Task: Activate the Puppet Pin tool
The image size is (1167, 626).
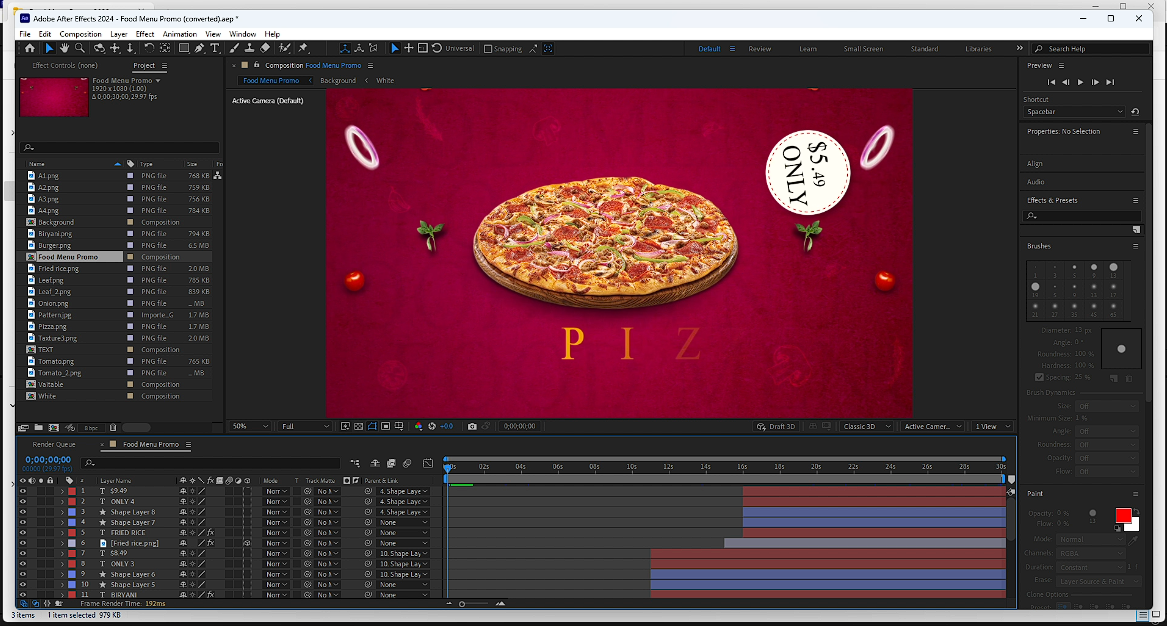Action: 303,48
